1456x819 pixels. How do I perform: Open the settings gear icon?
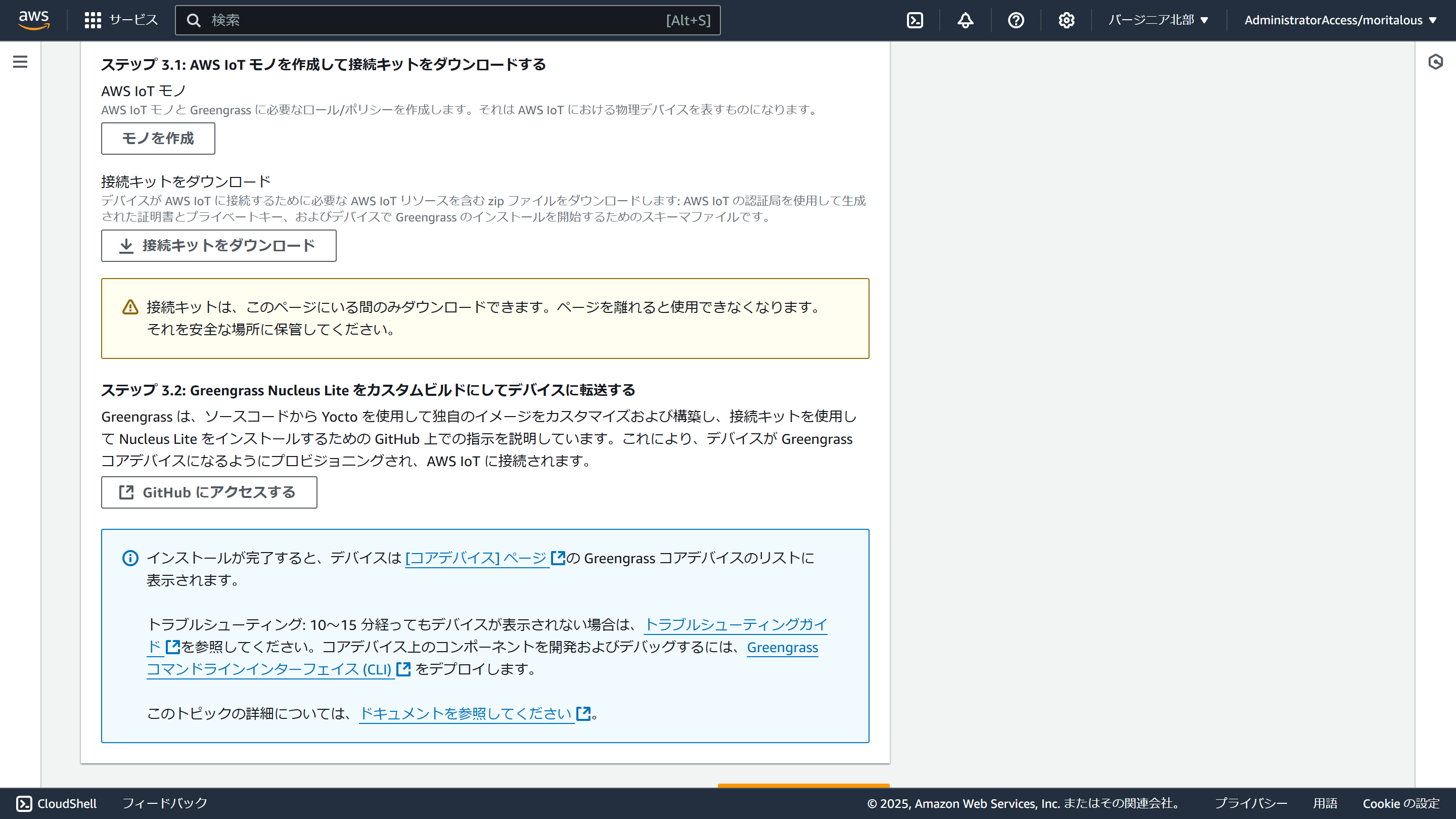coord(1066,20)
